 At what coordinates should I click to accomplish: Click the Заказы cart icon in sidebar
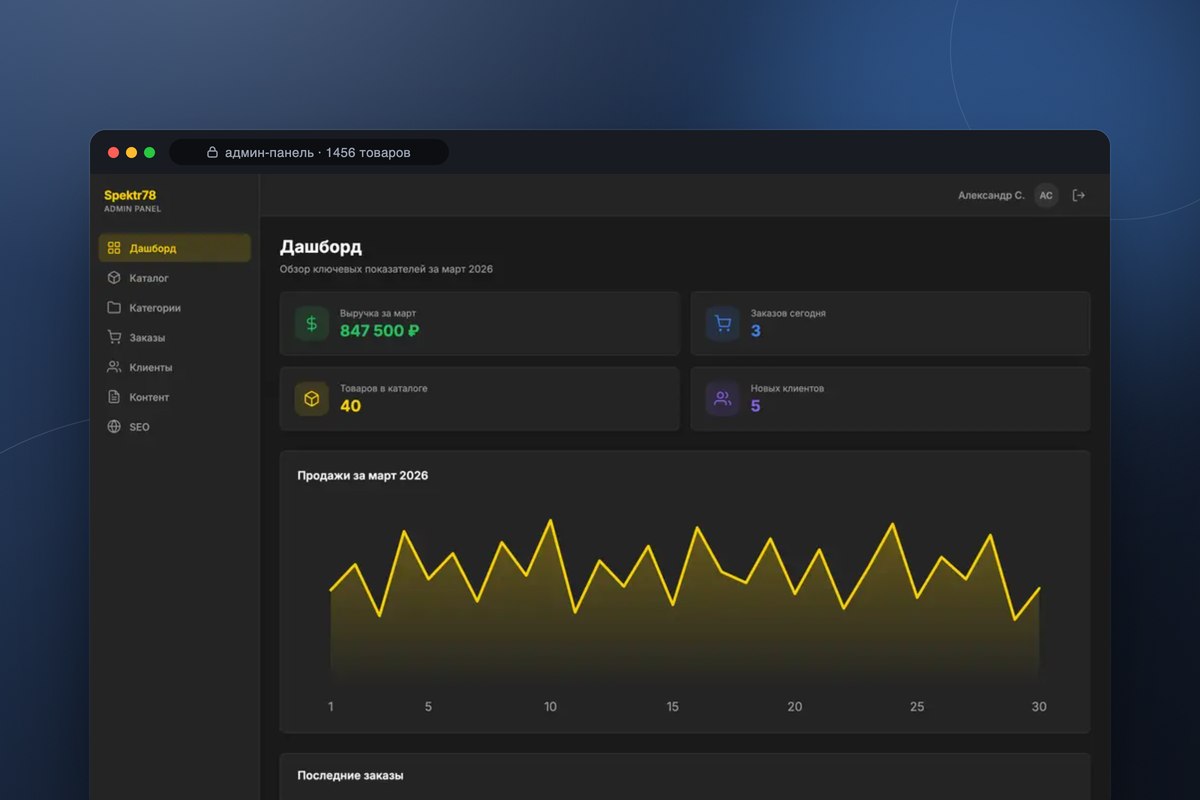tap(114, 338)
